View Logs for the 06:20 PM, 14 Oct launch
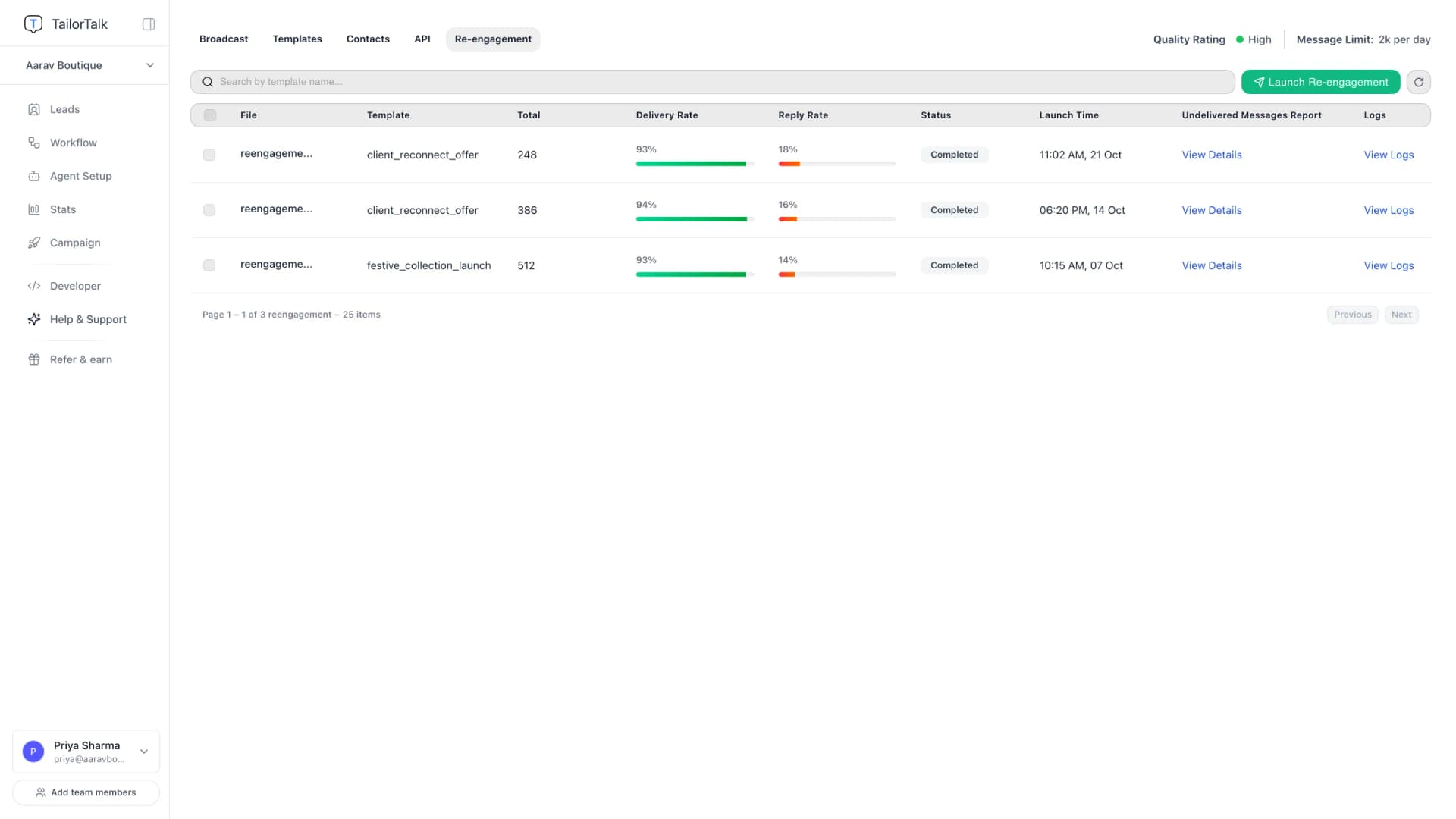This screenshot has height=819, width=1456. pyautogui.click(x=1389, y=210)
